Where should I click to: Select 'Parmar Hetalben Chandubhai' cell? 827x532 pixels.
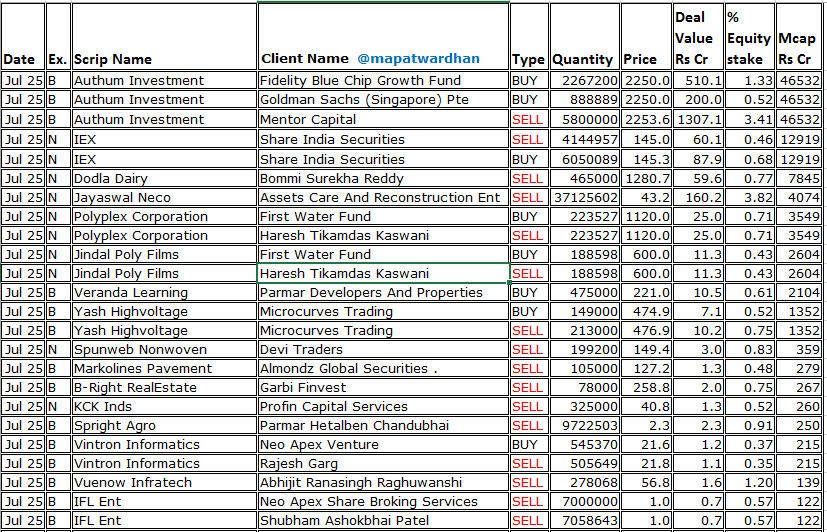point(383,425)
